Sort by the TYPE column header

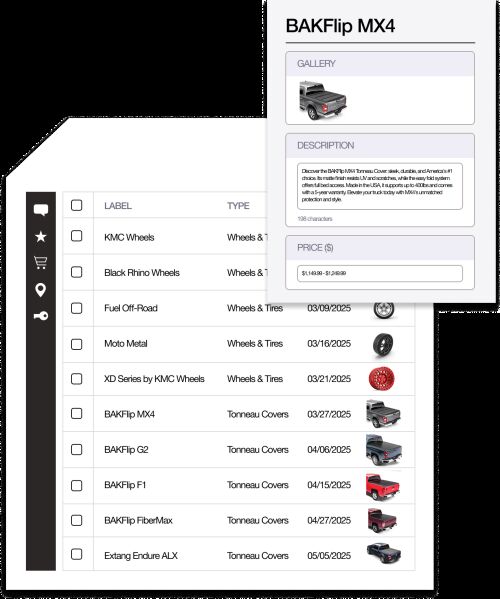click(x=238, y=206)
